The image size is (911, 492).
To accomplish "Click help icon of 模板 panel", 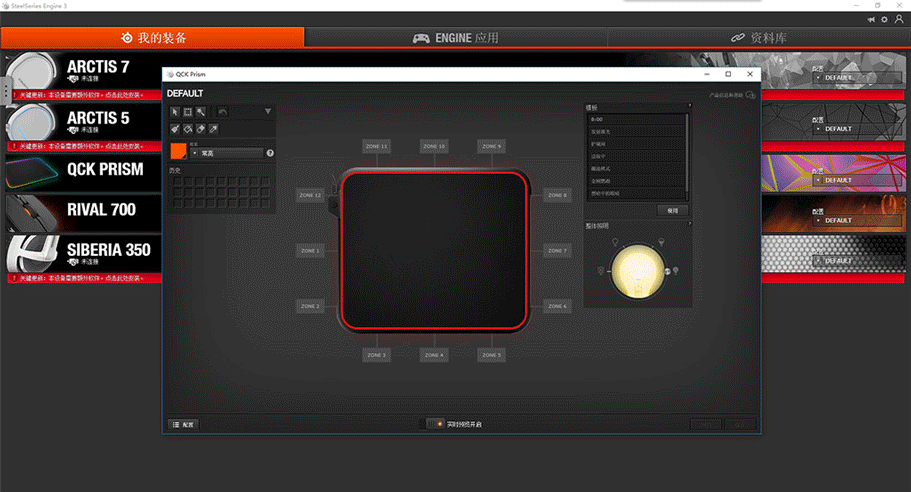I will pyautogui.click(x=690, y=106).
